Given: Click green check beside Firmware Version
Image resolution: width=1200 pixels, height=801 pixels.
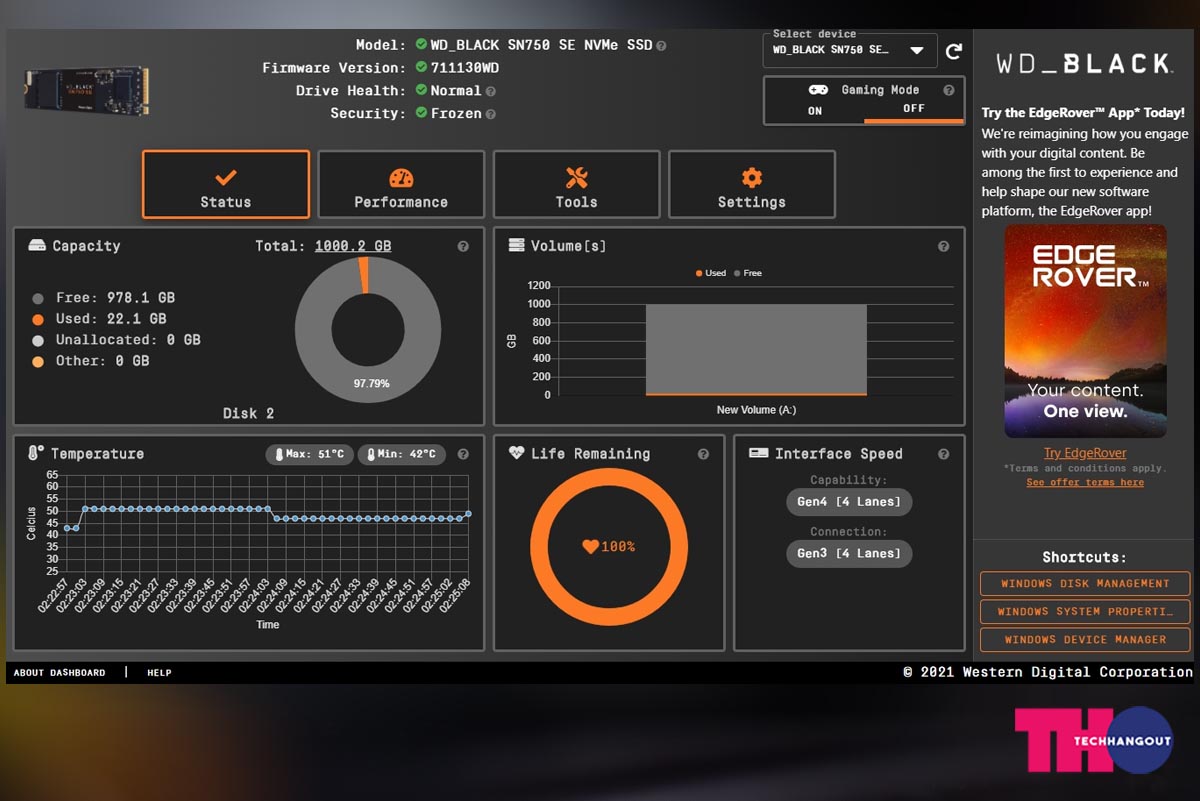Looking at the screenshot, I should (422, 68).
